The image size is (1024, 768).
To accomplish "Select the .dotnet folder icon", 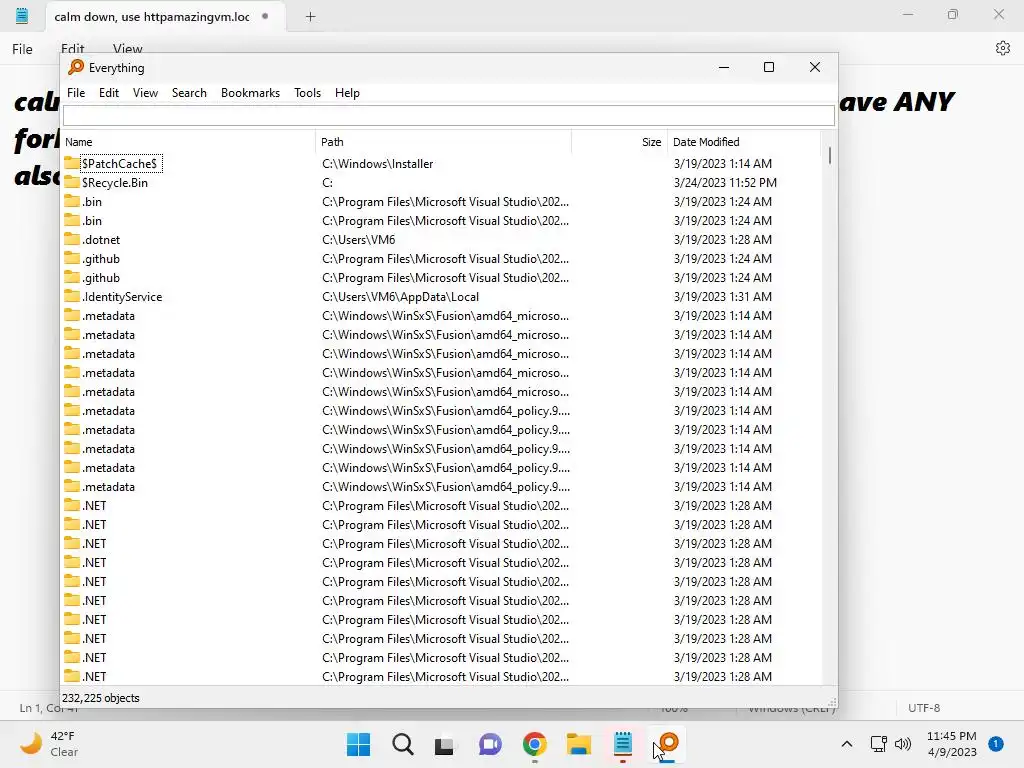I will [x=72, y=239].
